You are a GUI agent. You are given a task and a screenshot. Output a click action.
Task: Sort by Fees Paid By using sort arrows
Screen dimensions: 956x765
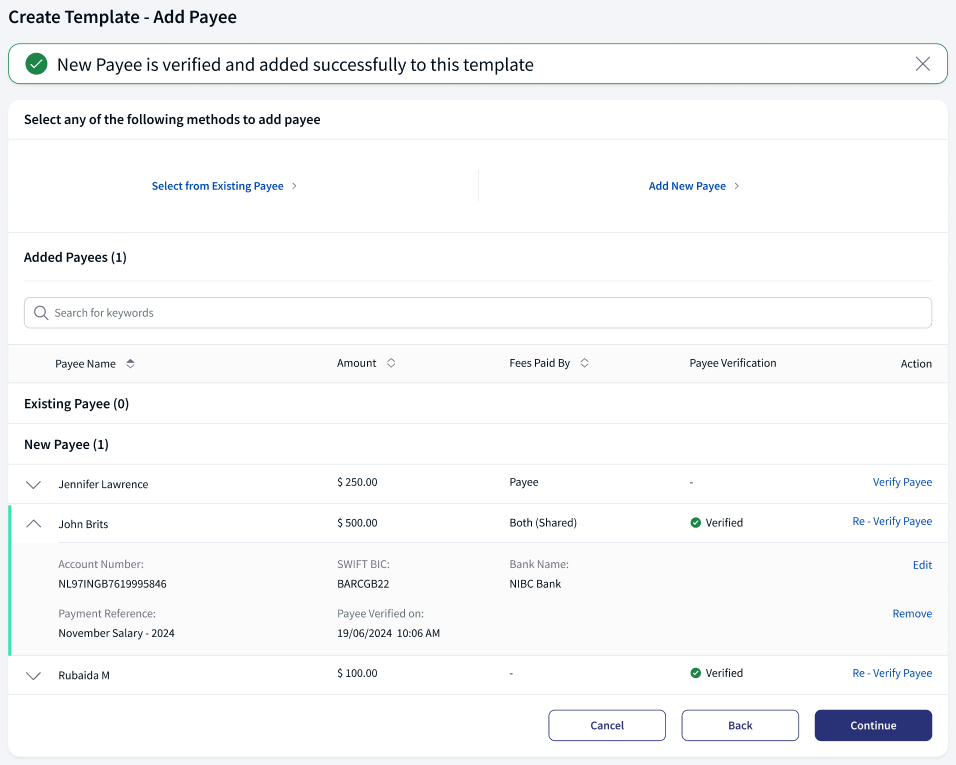tap(584, 363)
